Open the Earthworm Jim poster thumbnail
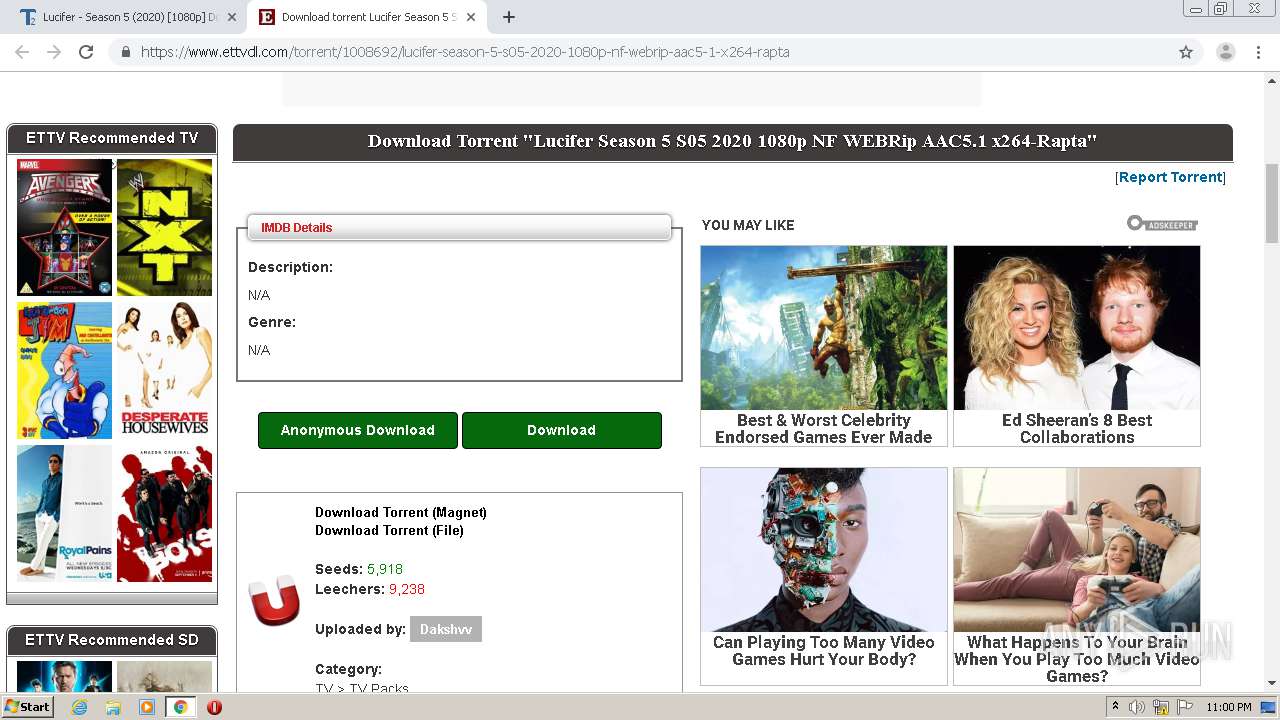1280x720 pixels. tap(64, 370)
